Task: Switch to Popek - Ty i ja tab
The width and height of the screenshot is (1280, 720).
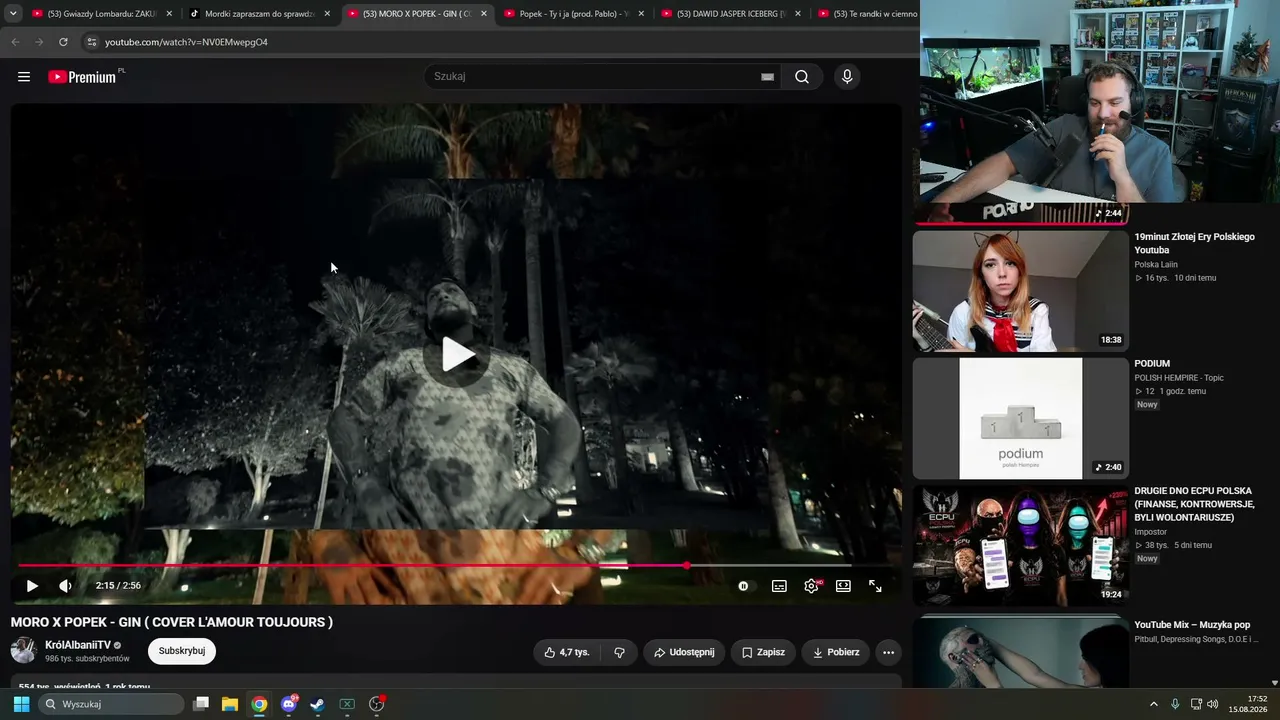Action: tap(574, 14)
